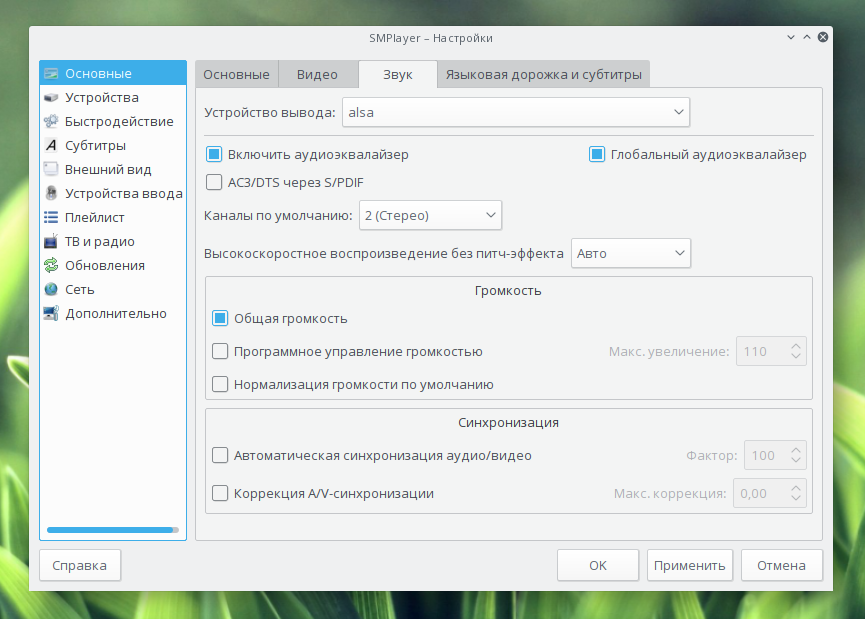Click the ТВ и радио television icon
The height and width of the screenshot is (619, 865).
click(51, 241)
